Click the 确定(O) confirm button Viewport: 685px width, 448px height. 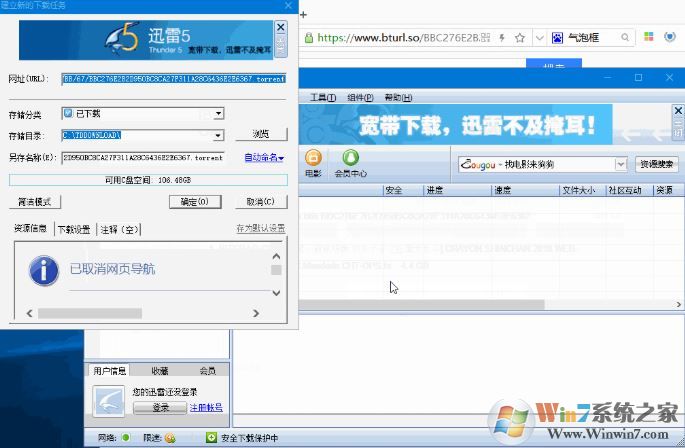195,201
